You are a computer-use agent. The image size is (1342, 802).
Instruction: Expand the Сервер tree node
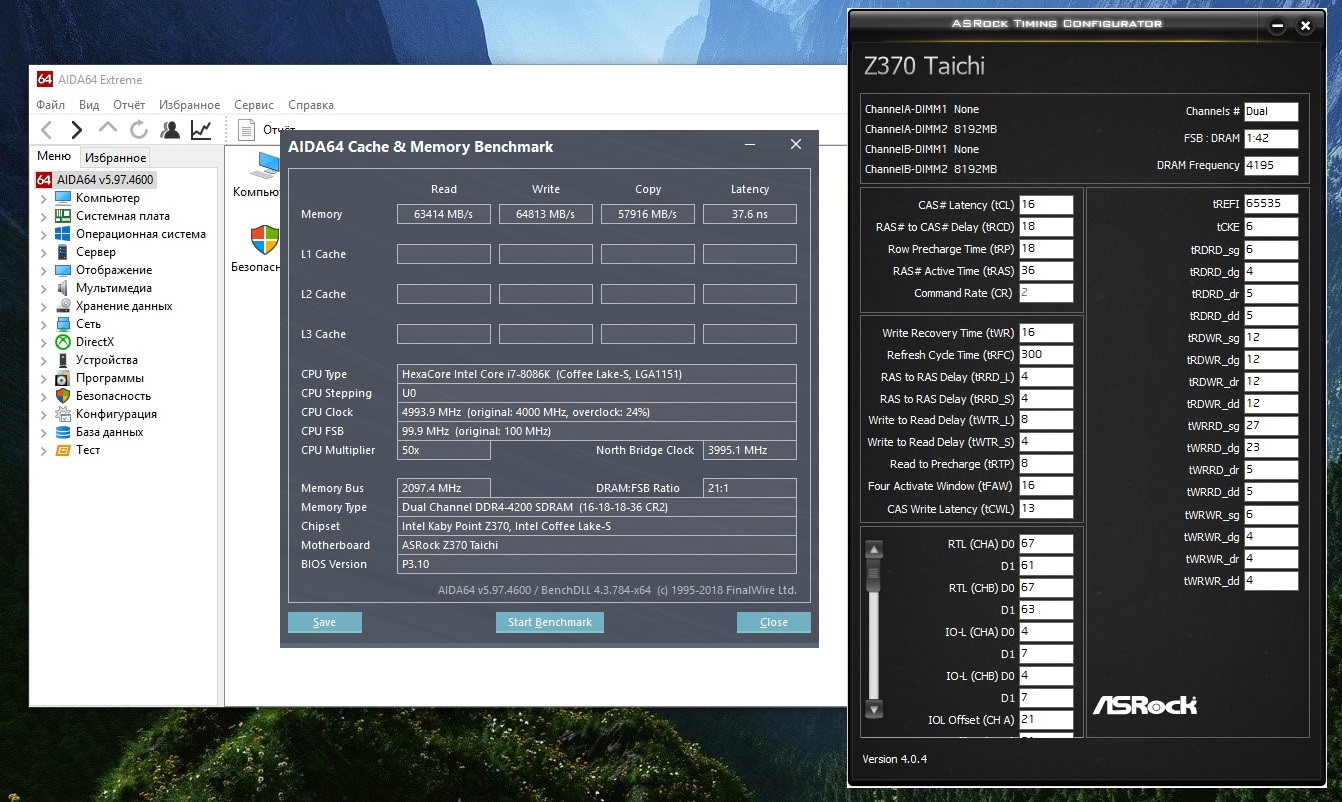[x=44, y=252]
